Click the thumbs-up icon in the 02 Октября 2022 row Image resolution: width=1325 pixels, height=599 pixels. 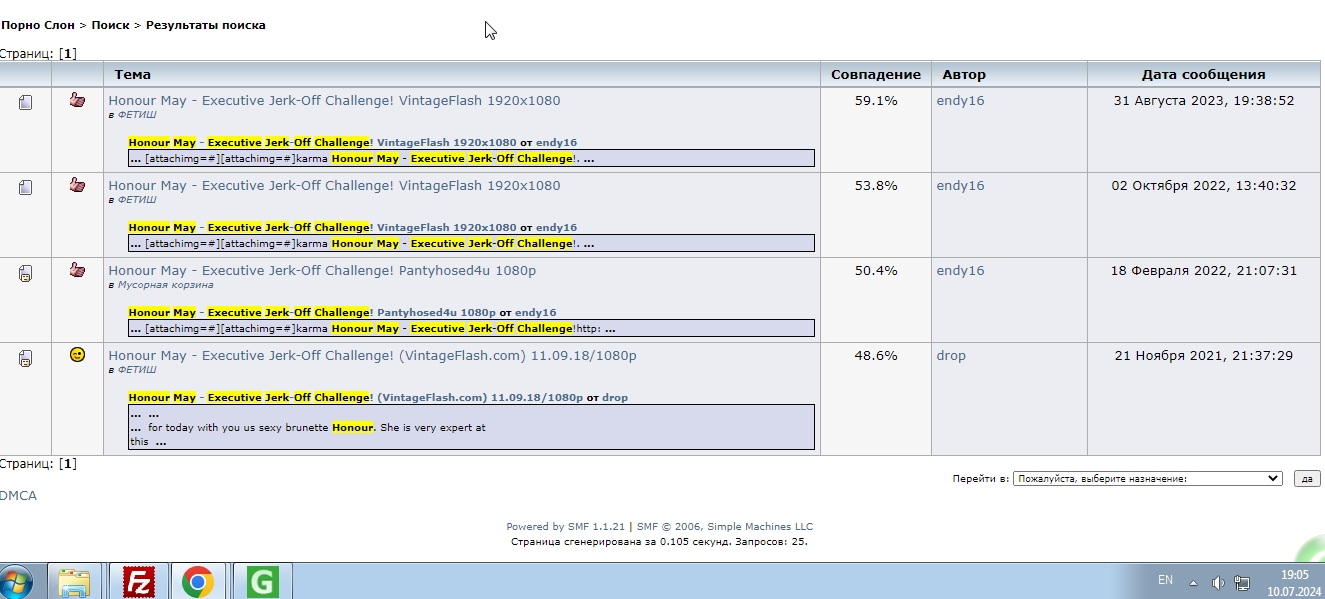pos(77,185)
